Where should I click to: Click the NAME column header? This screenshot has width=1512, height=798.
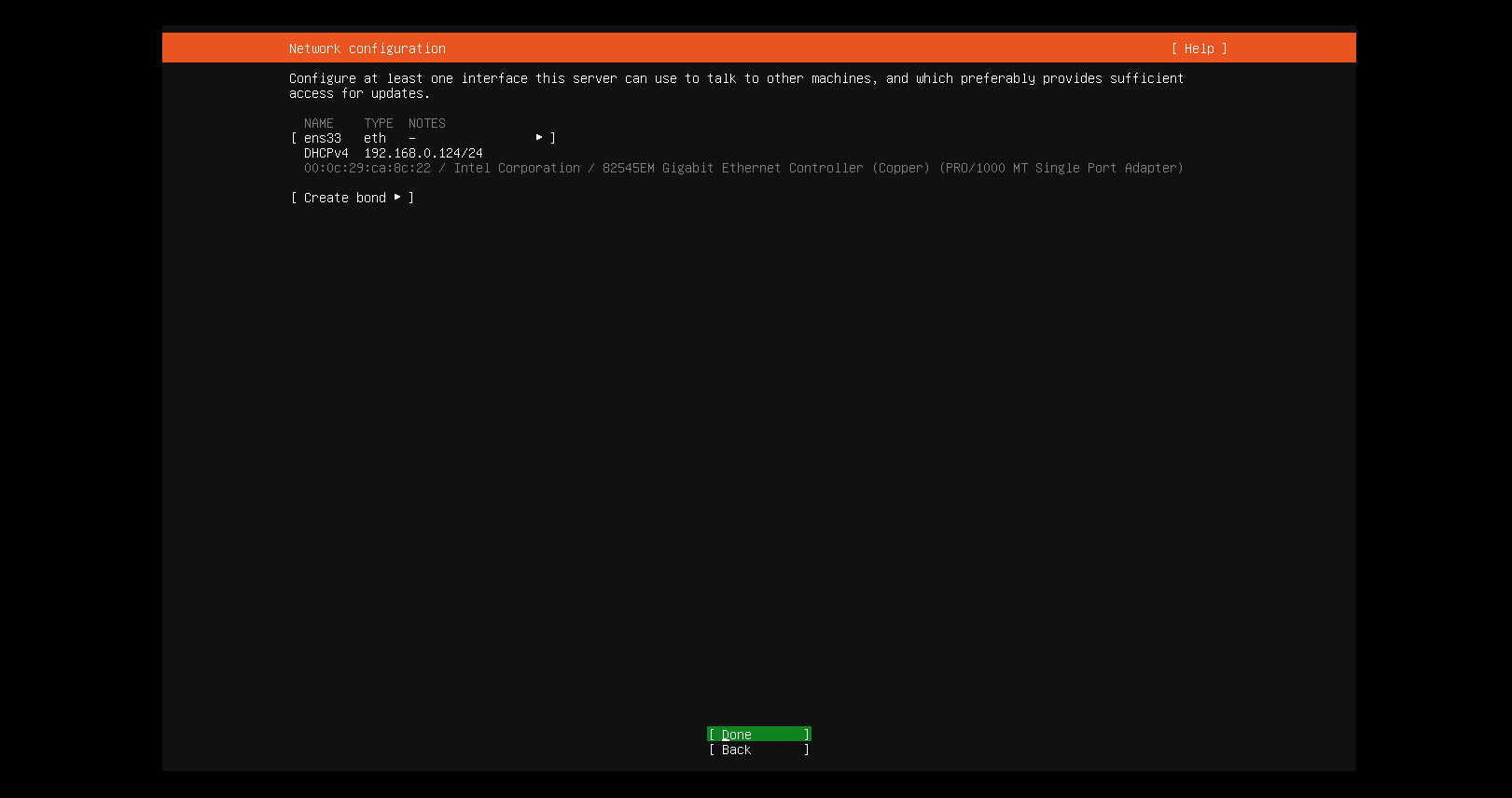click(x=318, y=123)
